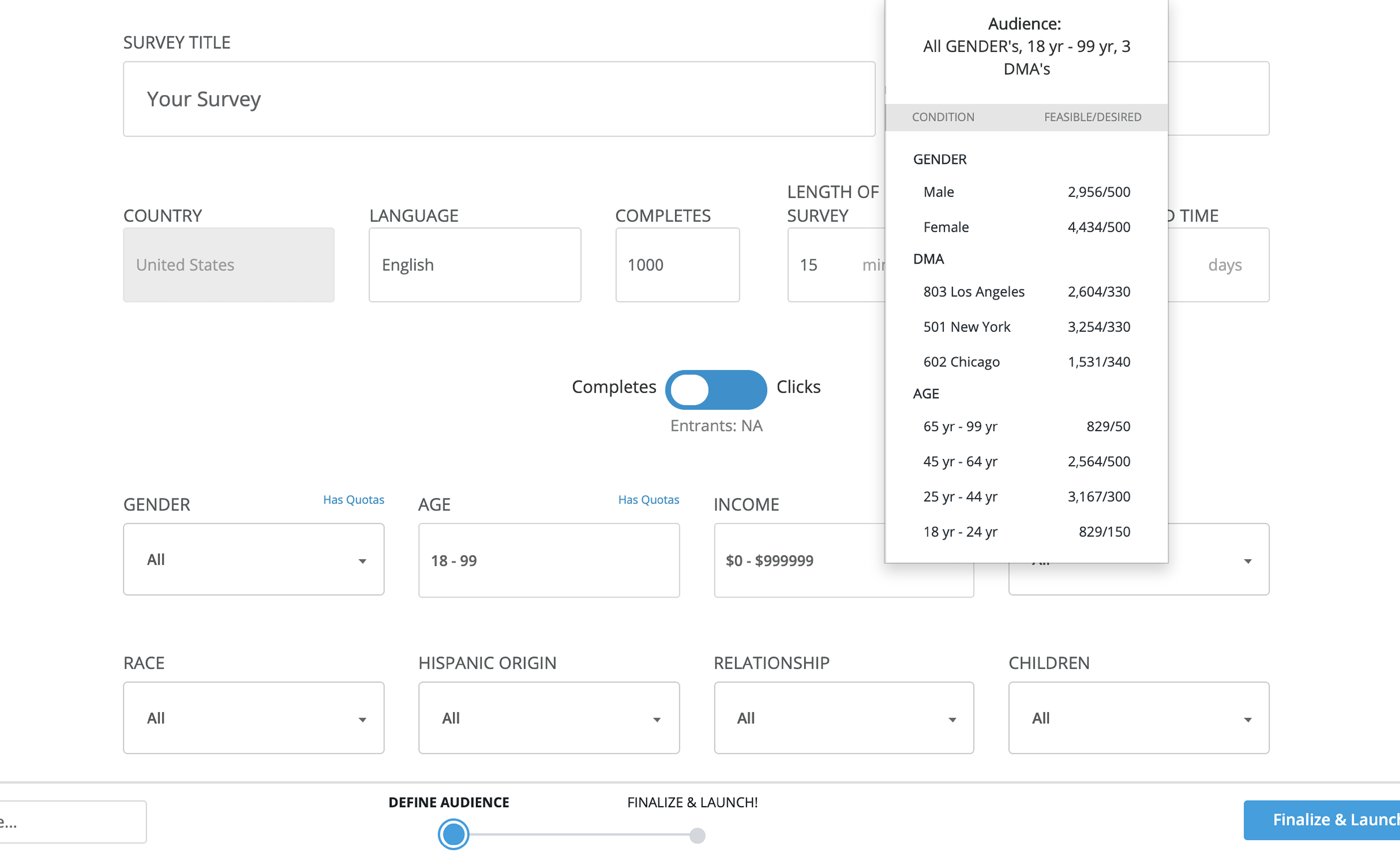Click the 25 yr - 44 yr row
Image resolution: width=1400 pixels, height=857 pixels.
1027,497
